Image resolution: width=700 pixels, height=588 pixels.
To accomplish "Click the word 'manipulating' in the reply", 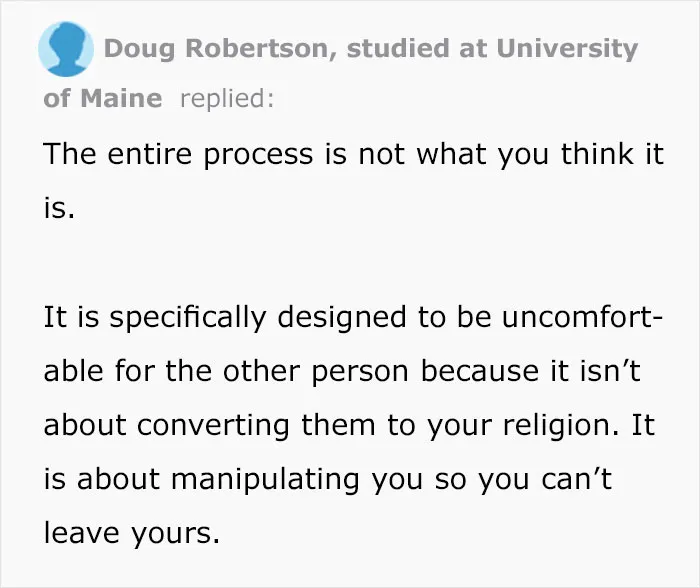I will point(265,480).
